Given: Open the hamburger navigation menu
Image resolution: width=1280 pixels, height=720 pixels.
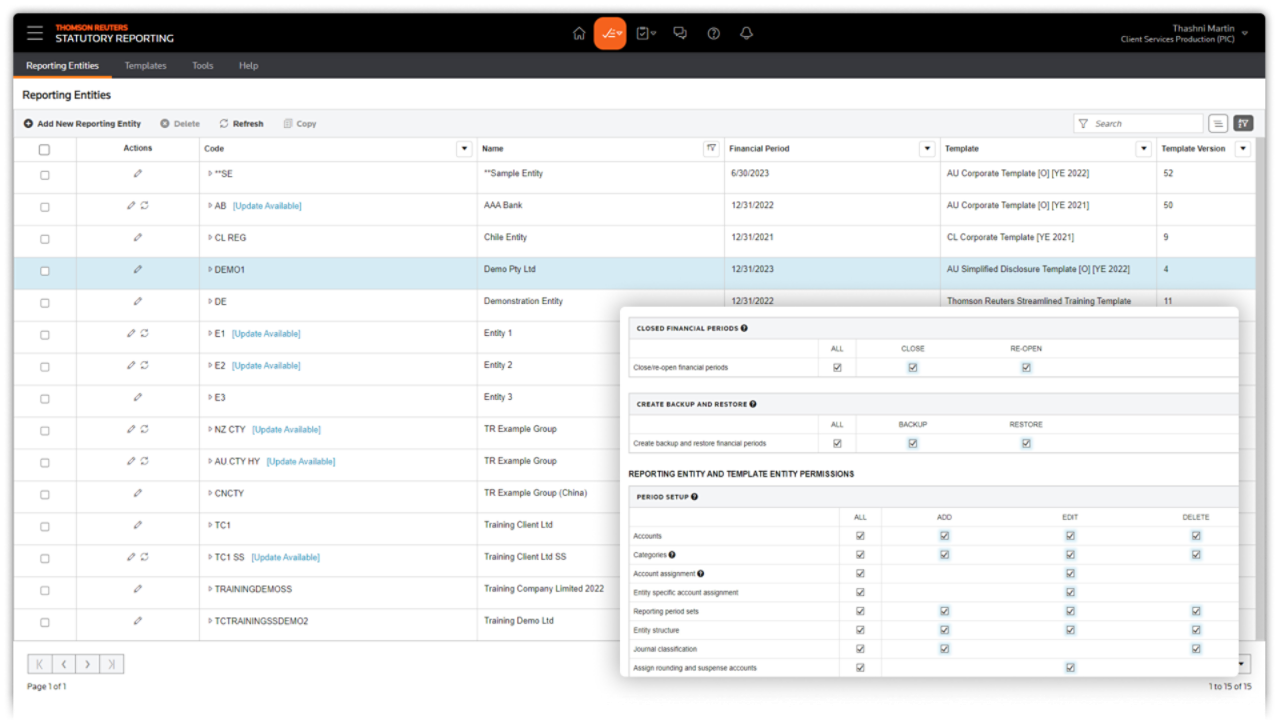Looking at the screenshot, I should [x=35, y=33].
